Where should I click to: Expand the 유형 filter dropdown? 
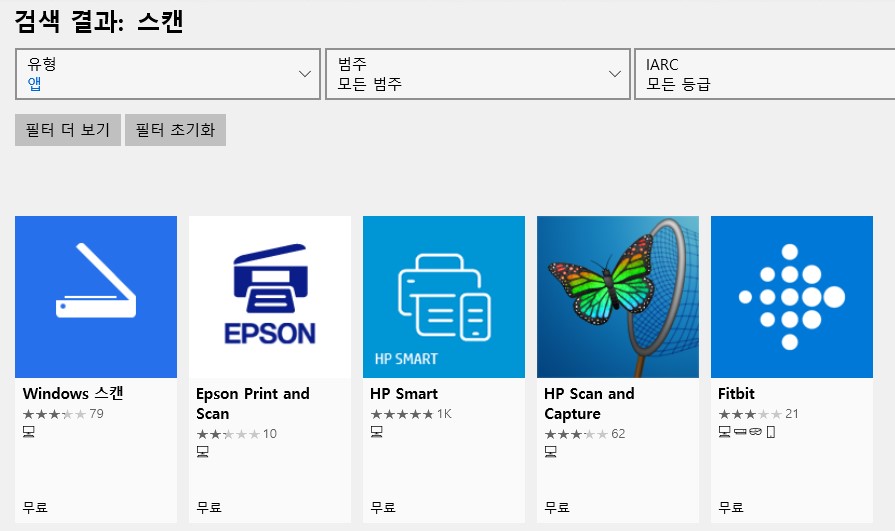click(168, 74)
